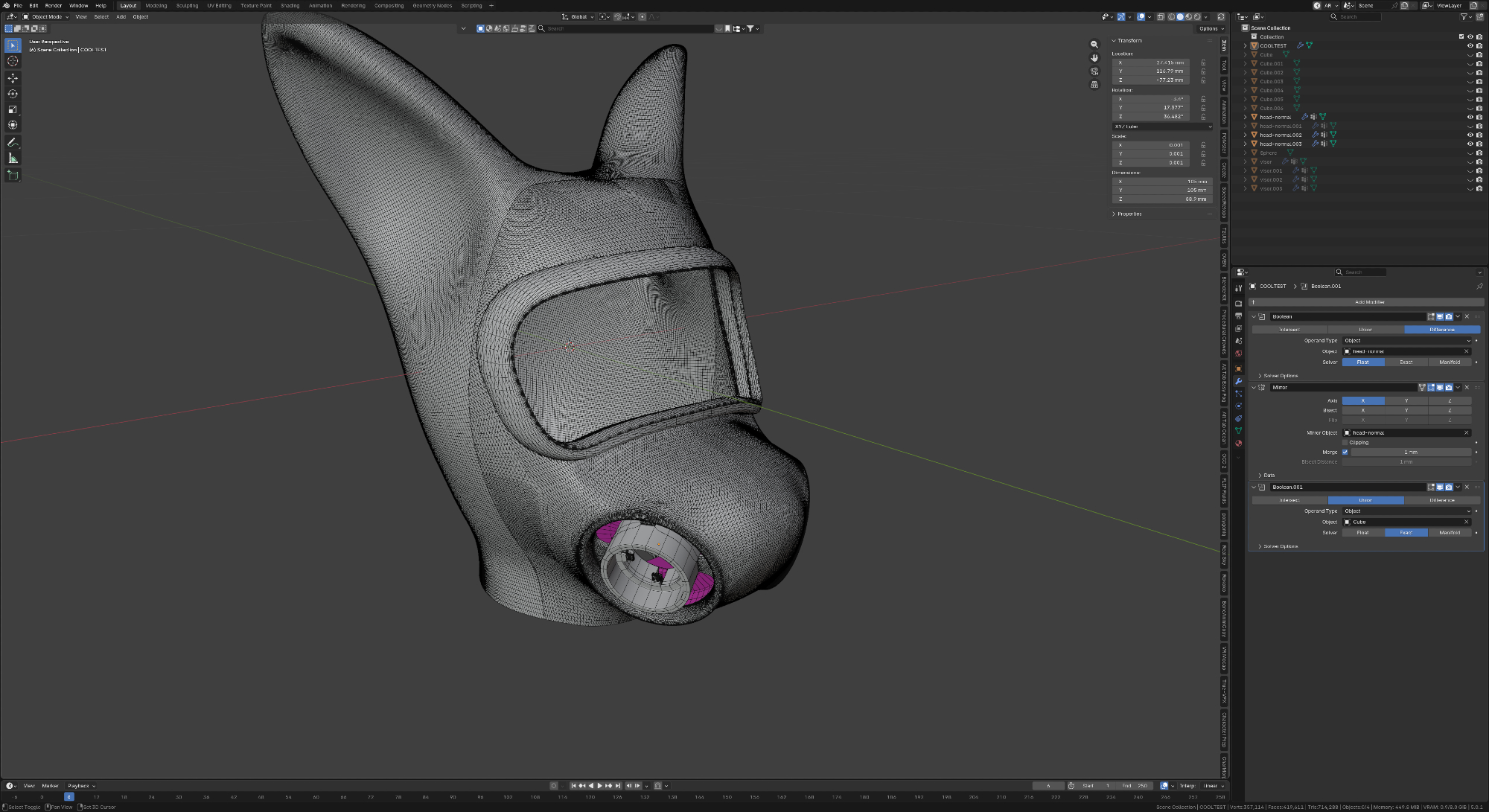Hide the COOLTEST object in outliner

[1470, 45]
